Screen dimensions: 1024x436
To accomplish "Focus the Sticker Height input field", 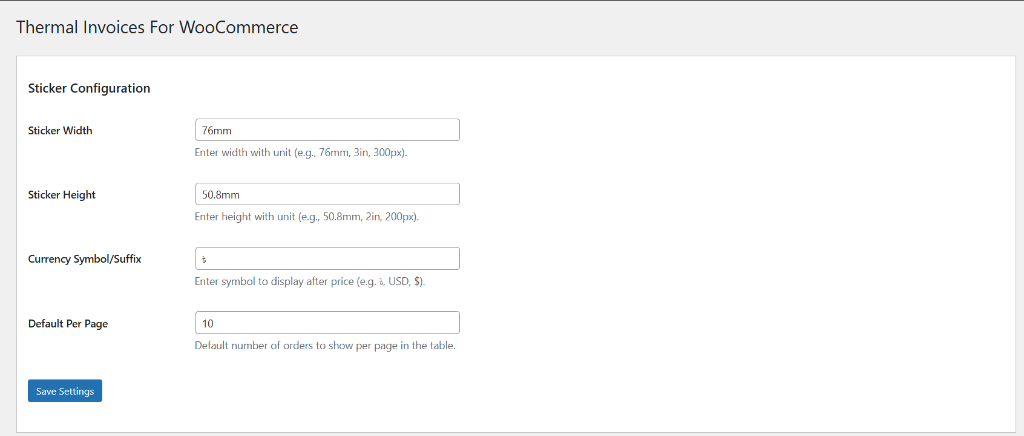I will point(327,195).
